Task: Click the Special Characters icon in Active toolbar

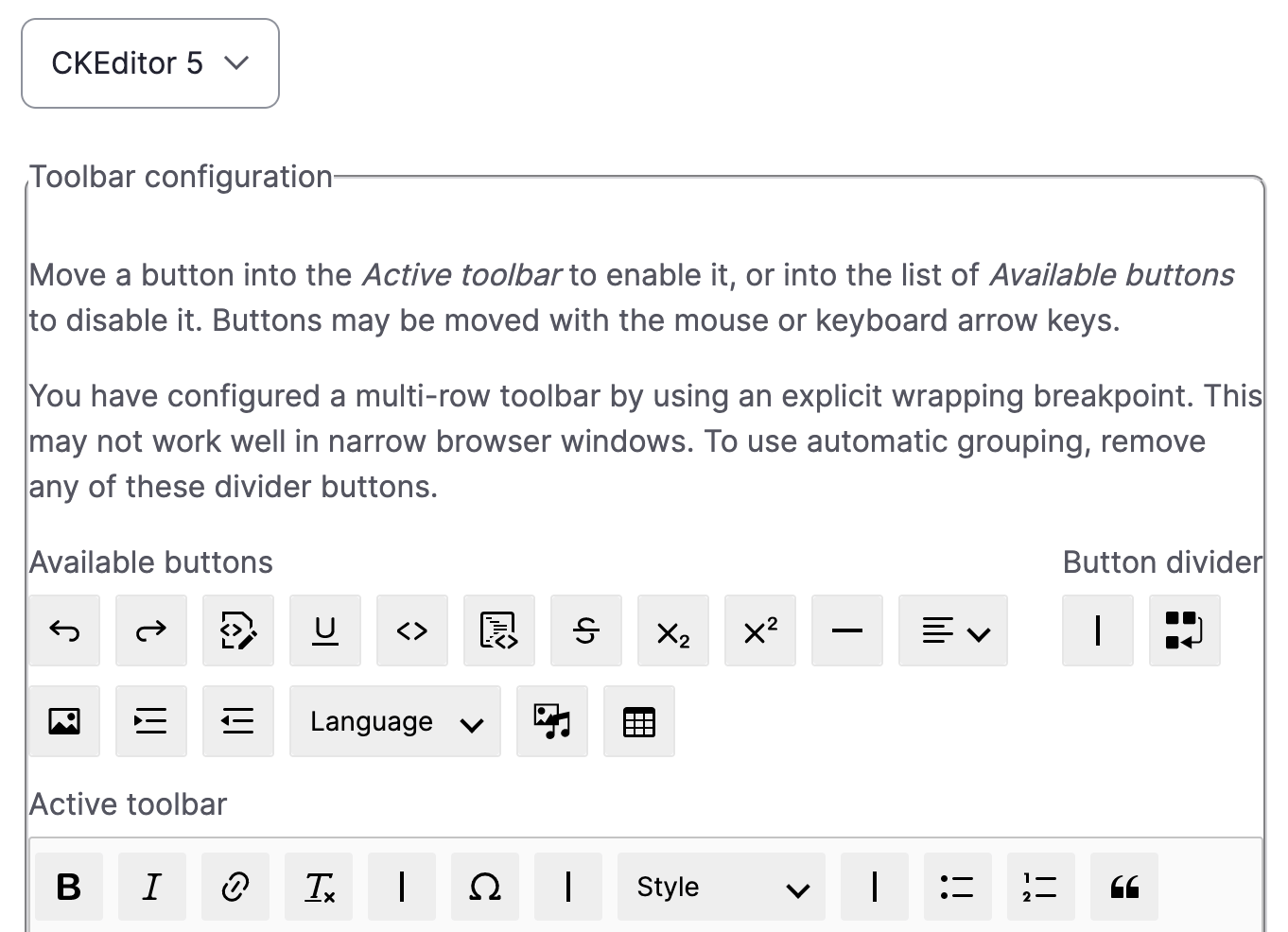Action: pyautogui.click(x=485, y=887)
